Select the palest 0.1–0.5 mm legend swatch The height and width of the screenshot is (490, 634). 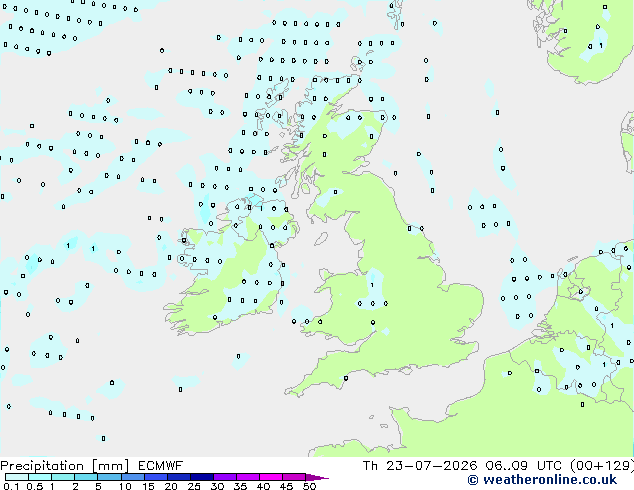17,477
